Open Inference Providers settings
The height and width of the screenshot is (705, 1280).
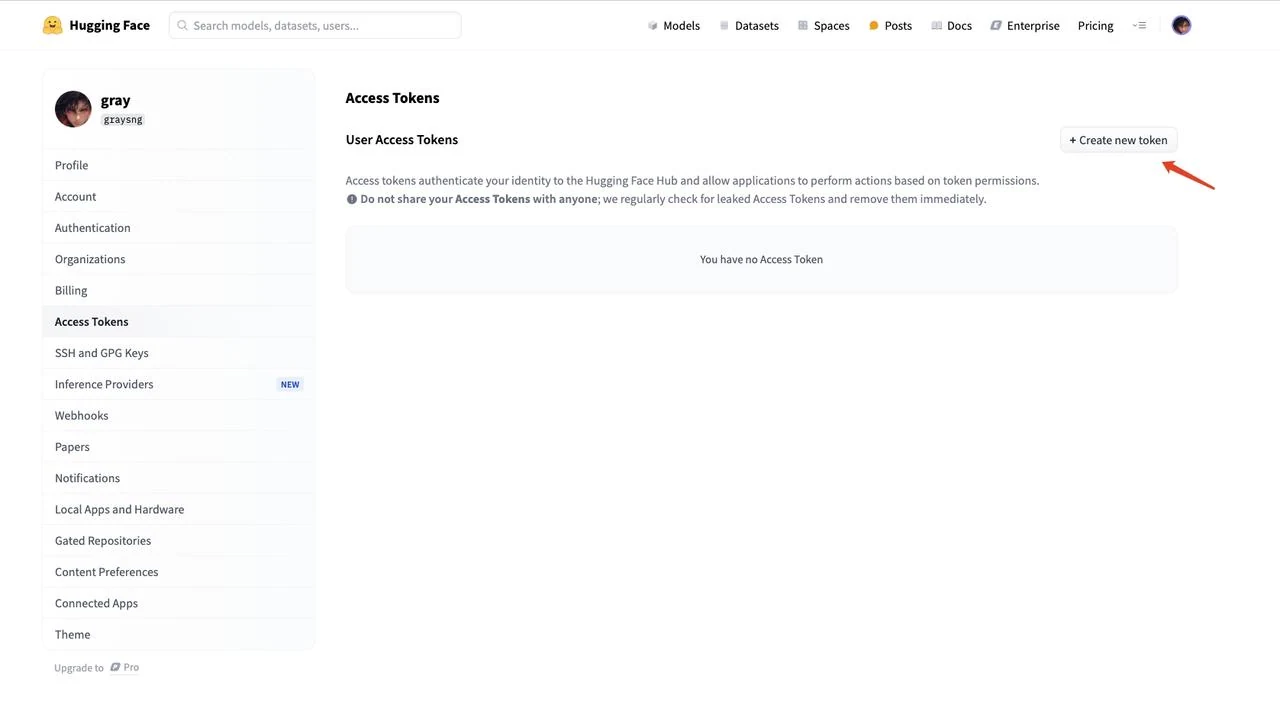point(178,384)
